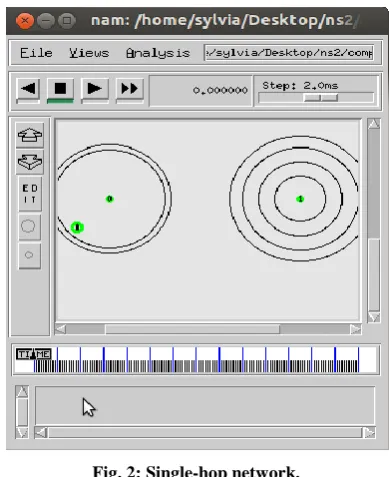Image resolution: width=389 pixels, height=477 pixels.
Task: Click node 0 in the animation
Action: pos(110,199)
